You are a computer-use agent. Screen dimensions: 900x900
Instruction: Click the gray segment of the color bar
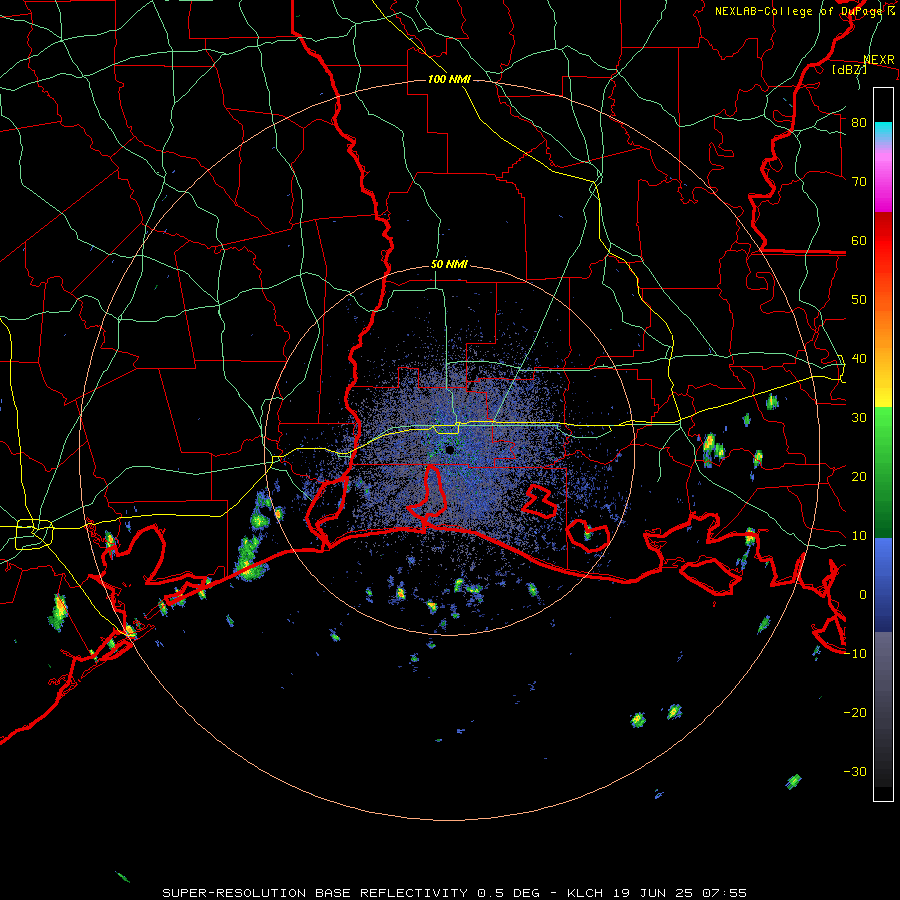(883, 709)
